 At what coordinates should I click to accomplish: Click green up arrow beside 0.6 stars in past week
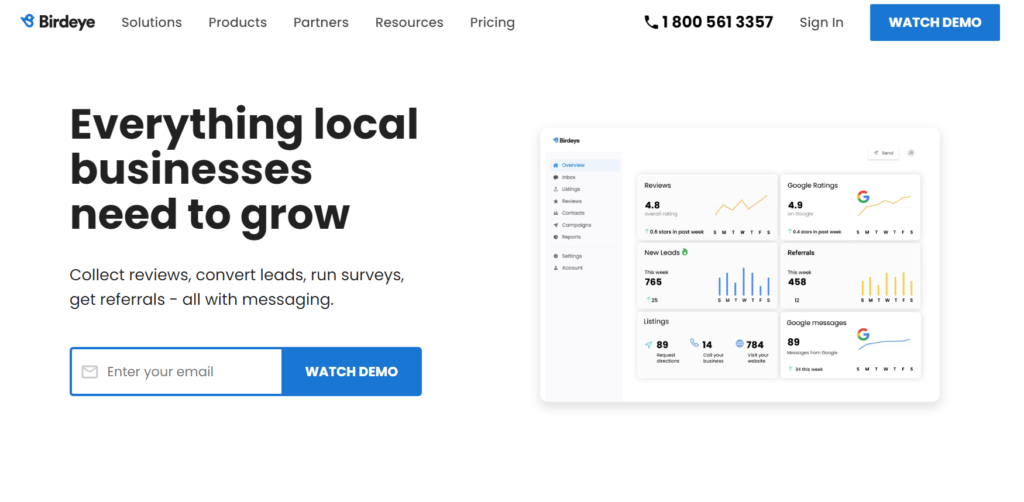(x=647, y=231)
